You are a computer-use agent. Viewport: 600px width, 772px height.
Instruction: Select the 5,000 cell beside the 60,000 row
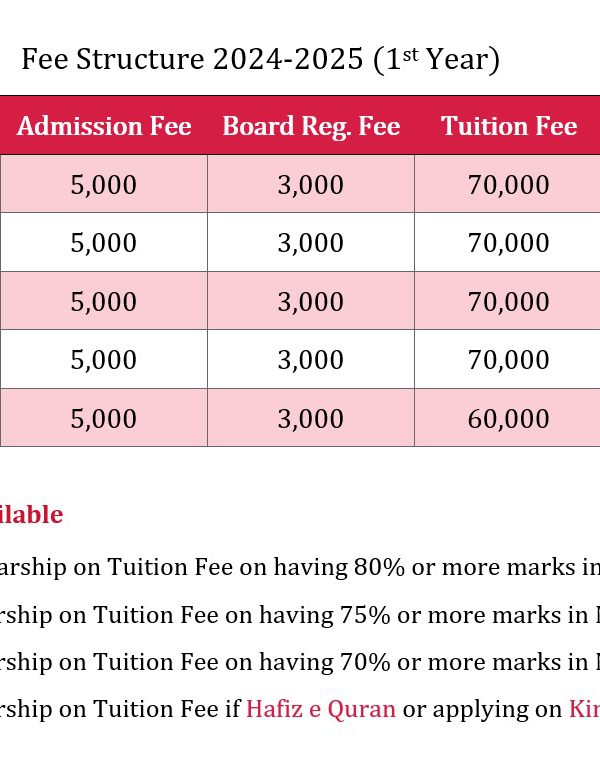click(x=104, y=418)
